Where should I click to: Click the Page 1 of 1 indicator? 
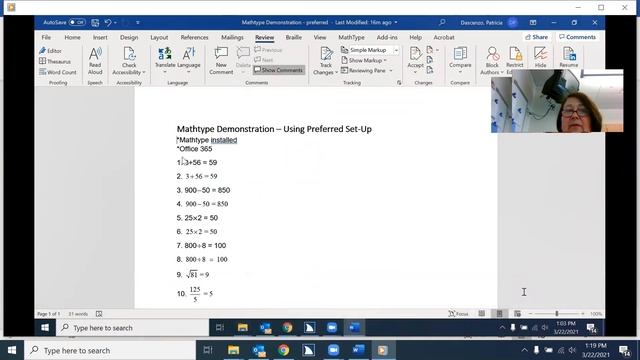pos(49,314)
